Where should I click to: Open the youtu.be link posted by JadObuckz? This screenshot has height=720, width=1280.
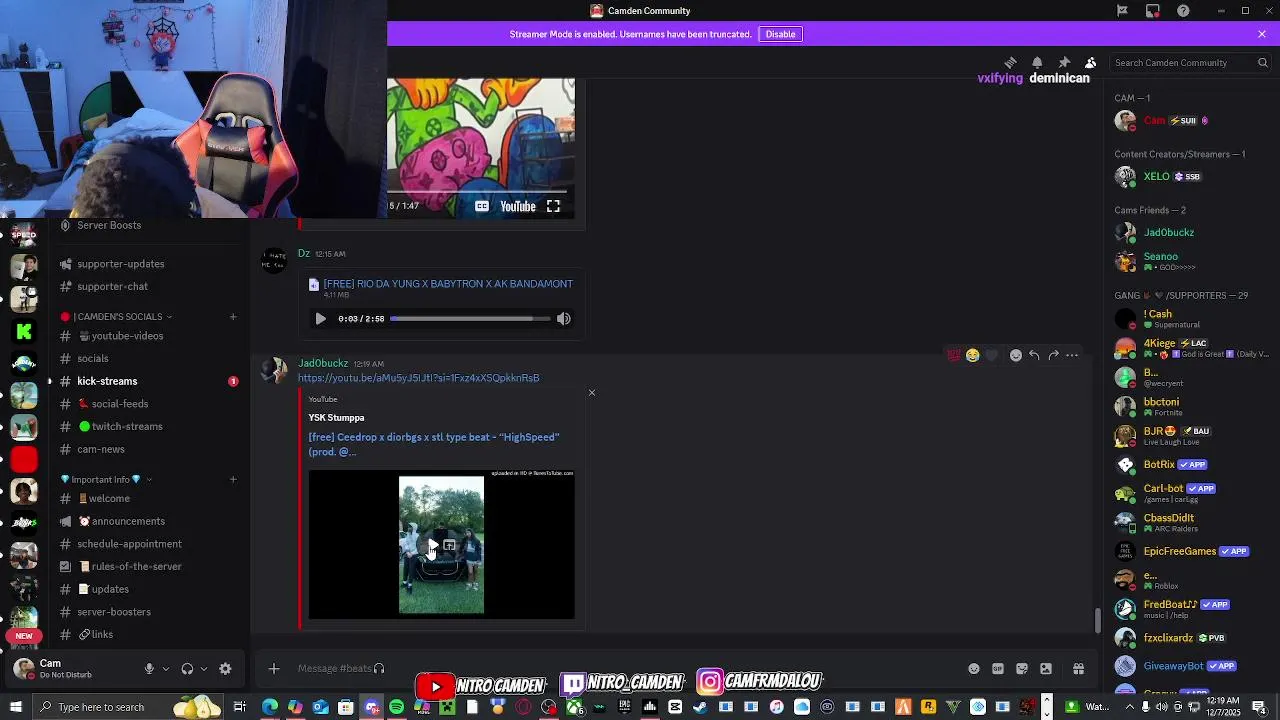[x=418, y=378]
